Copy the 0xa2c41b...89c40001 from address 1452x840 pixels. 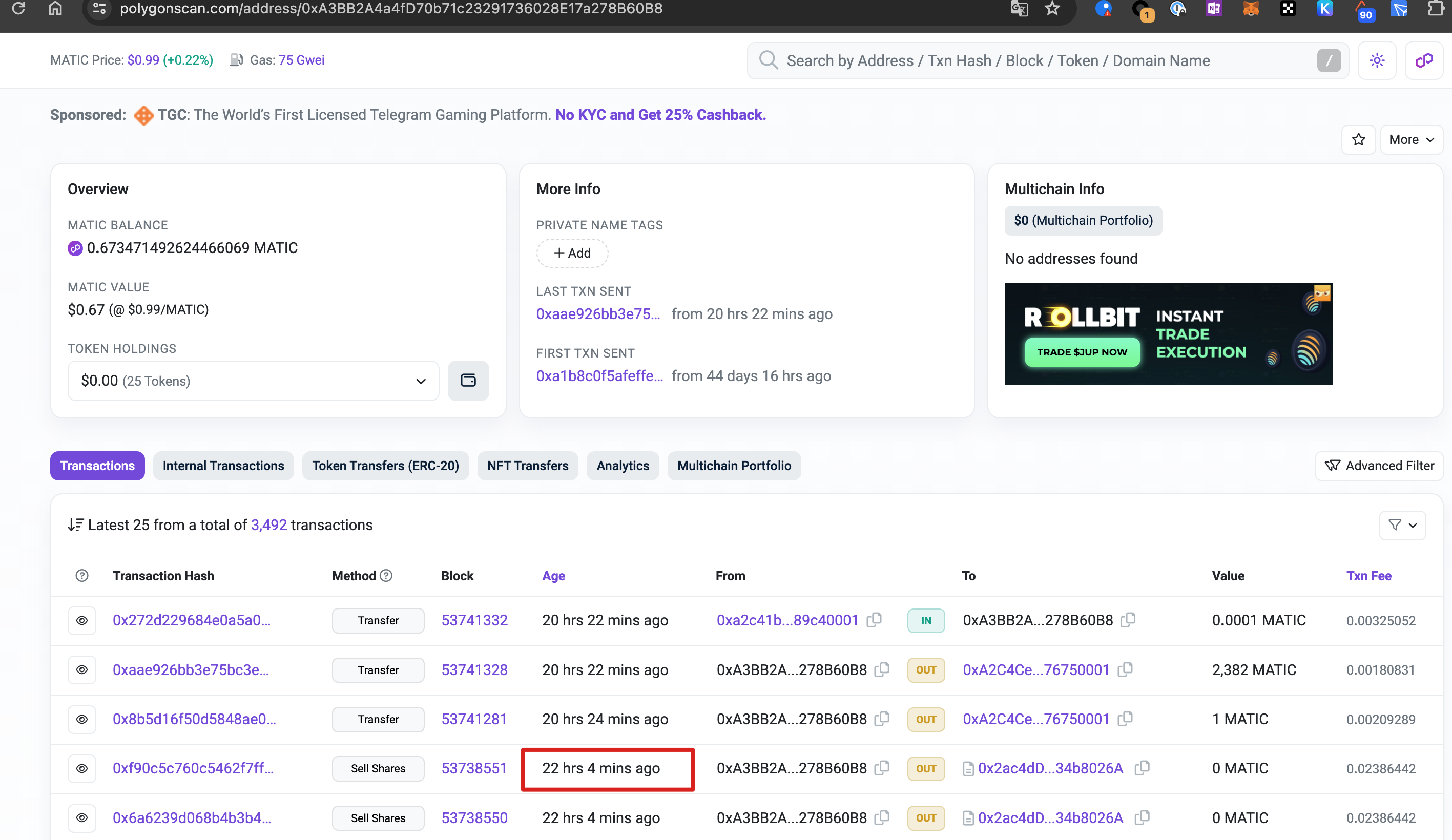pos(874,620)
